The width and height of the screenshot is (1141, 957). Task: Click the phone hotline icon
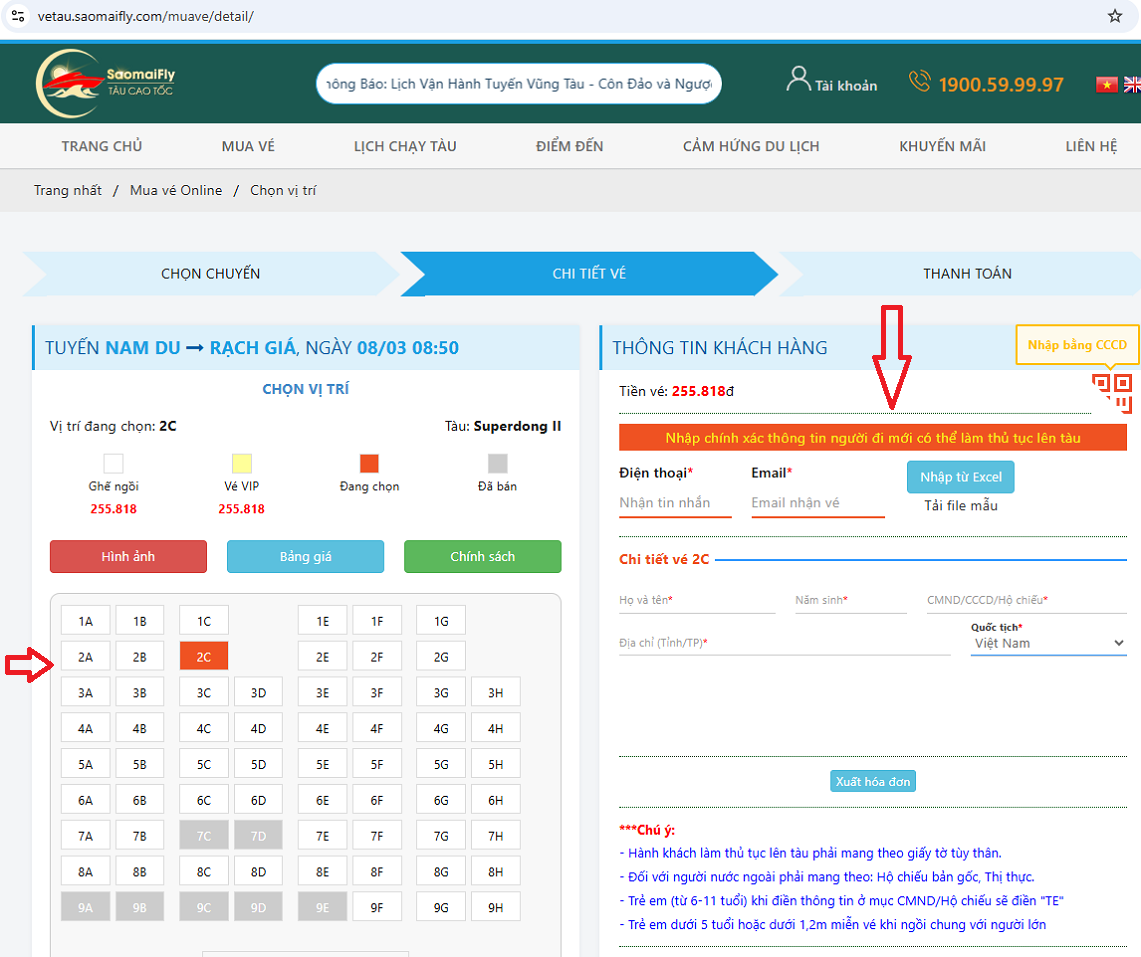click(x=919, y=81)
